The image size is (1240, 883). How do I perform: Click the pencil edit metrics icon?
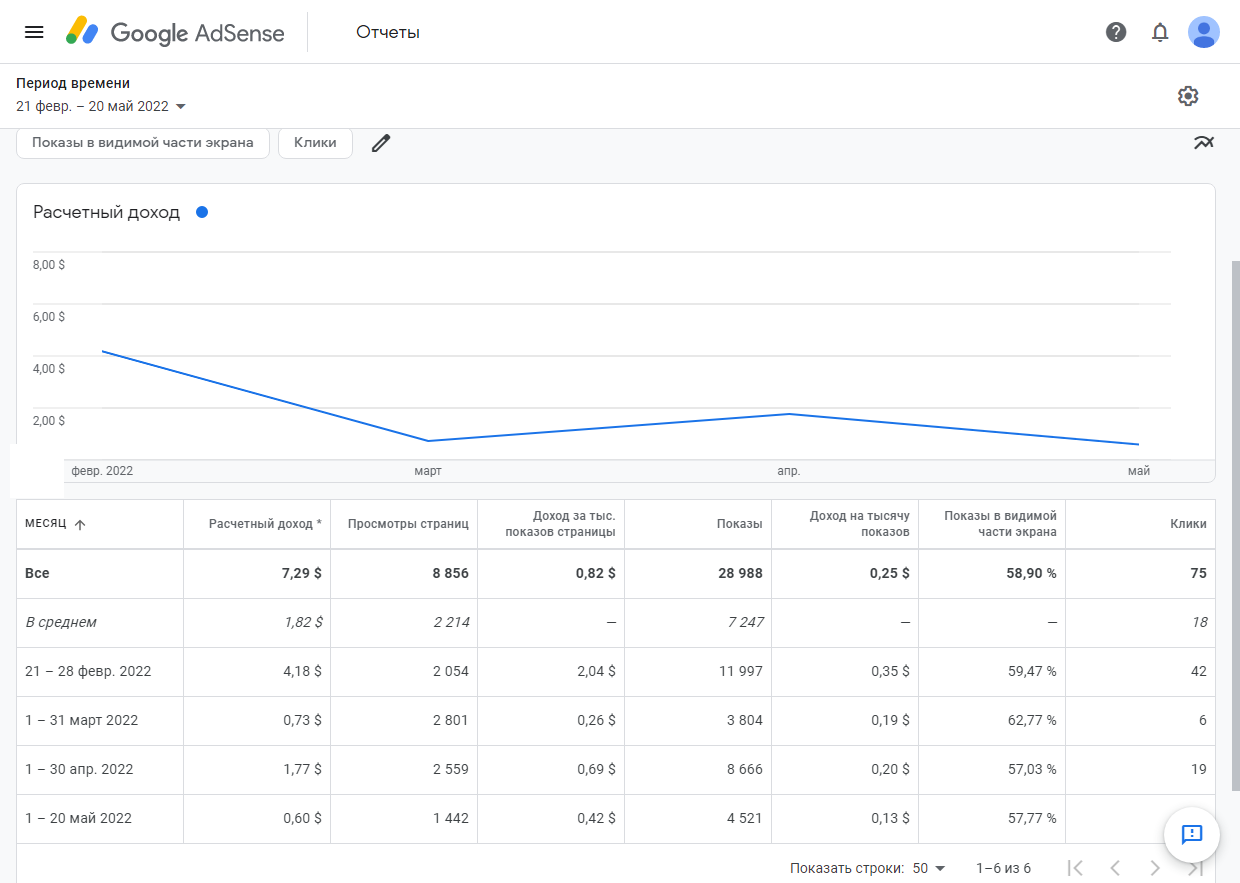click(381, 143)
